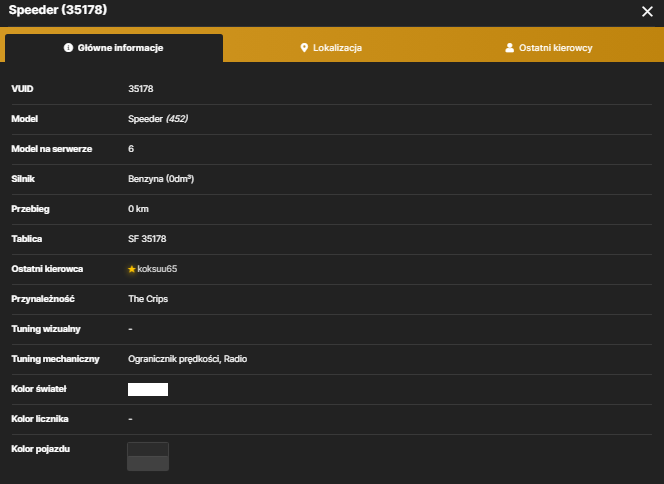Screen dimensions: 664x484
Task: Select the Ogranicznik prędkości, Radio tuning text
Action: [x=188, y=359]
